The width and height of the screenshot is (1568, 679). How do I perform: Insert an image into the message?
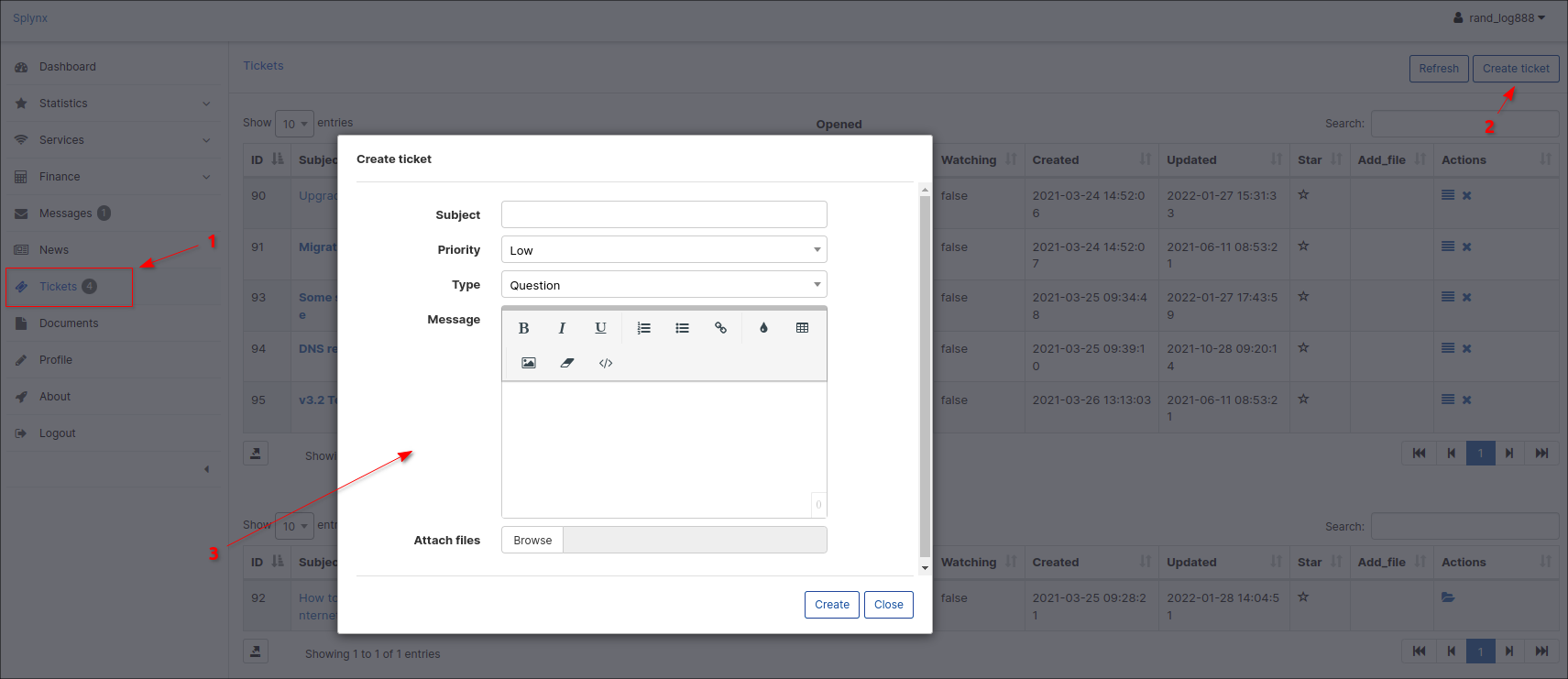point(529,363)
